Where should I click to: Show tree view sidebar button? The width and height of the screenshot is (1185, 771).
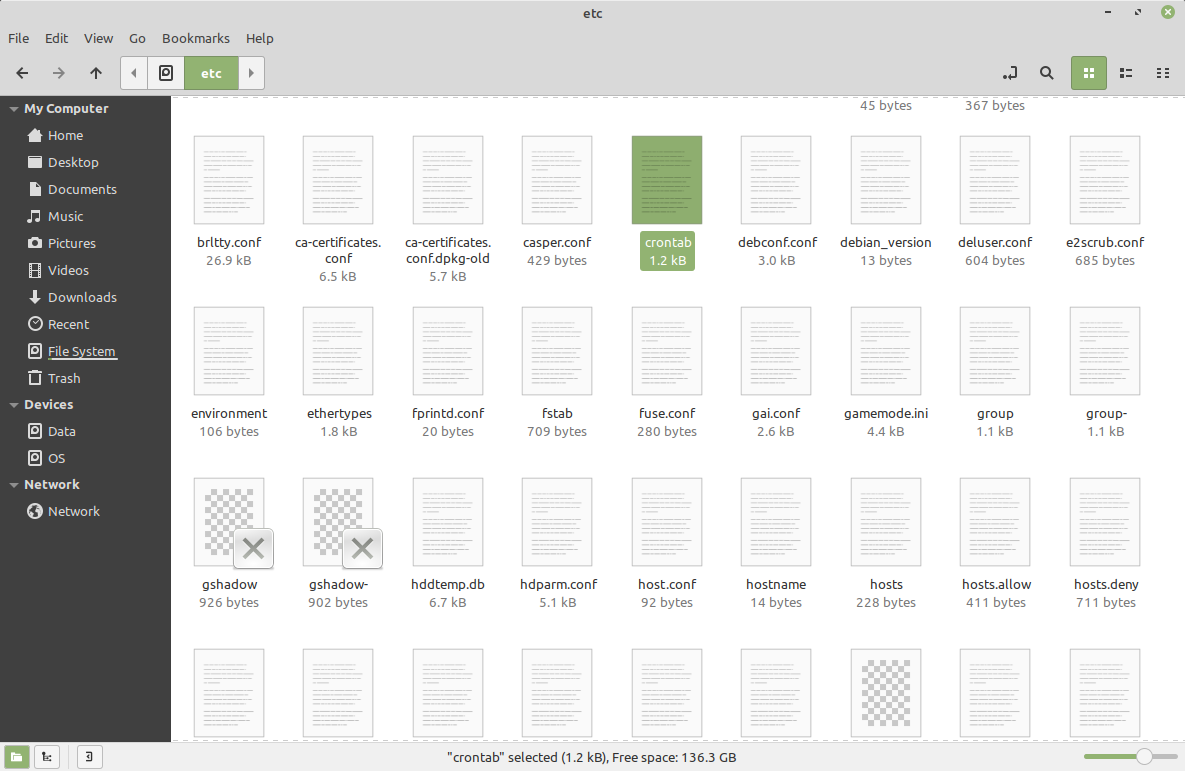[x=47, y=757]
